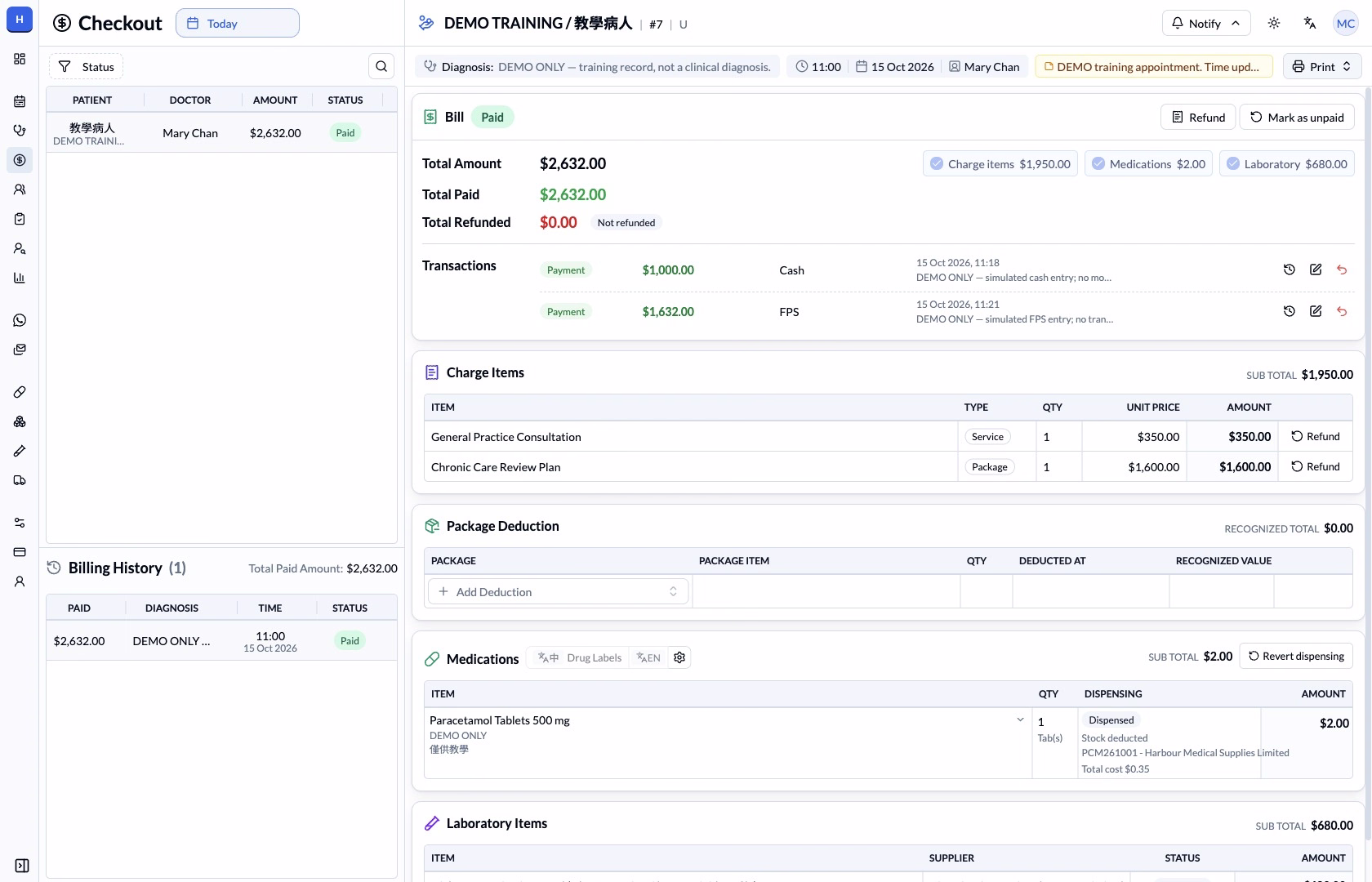Open the Status filter
This screenshot has height=882, width=1372.
86,66
